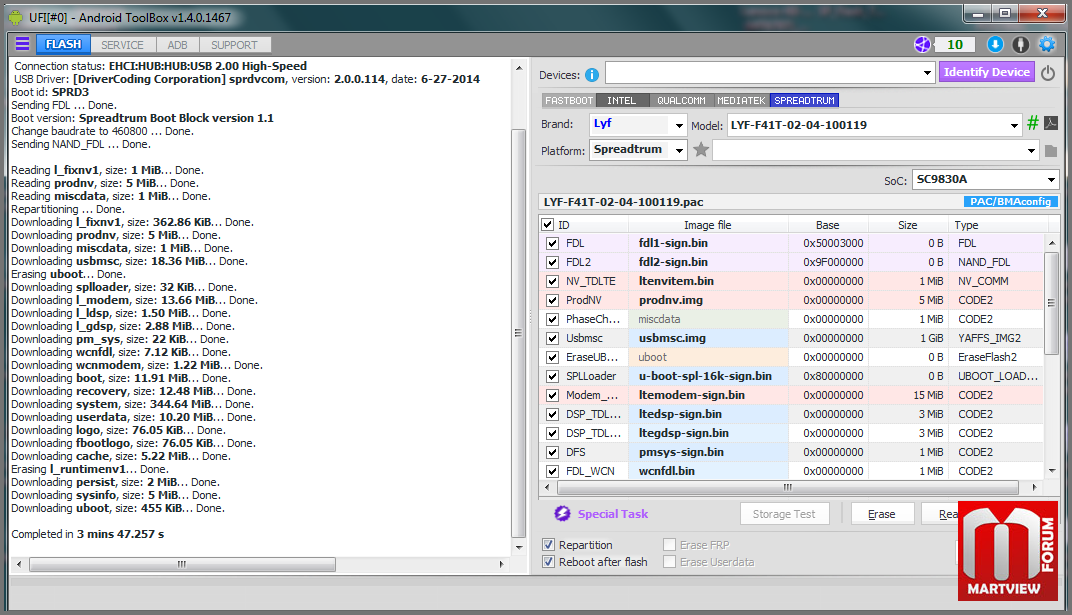Click the Erase button
Image resolution: width=1072 pixels, height=615 pixels.
[881, 514]
